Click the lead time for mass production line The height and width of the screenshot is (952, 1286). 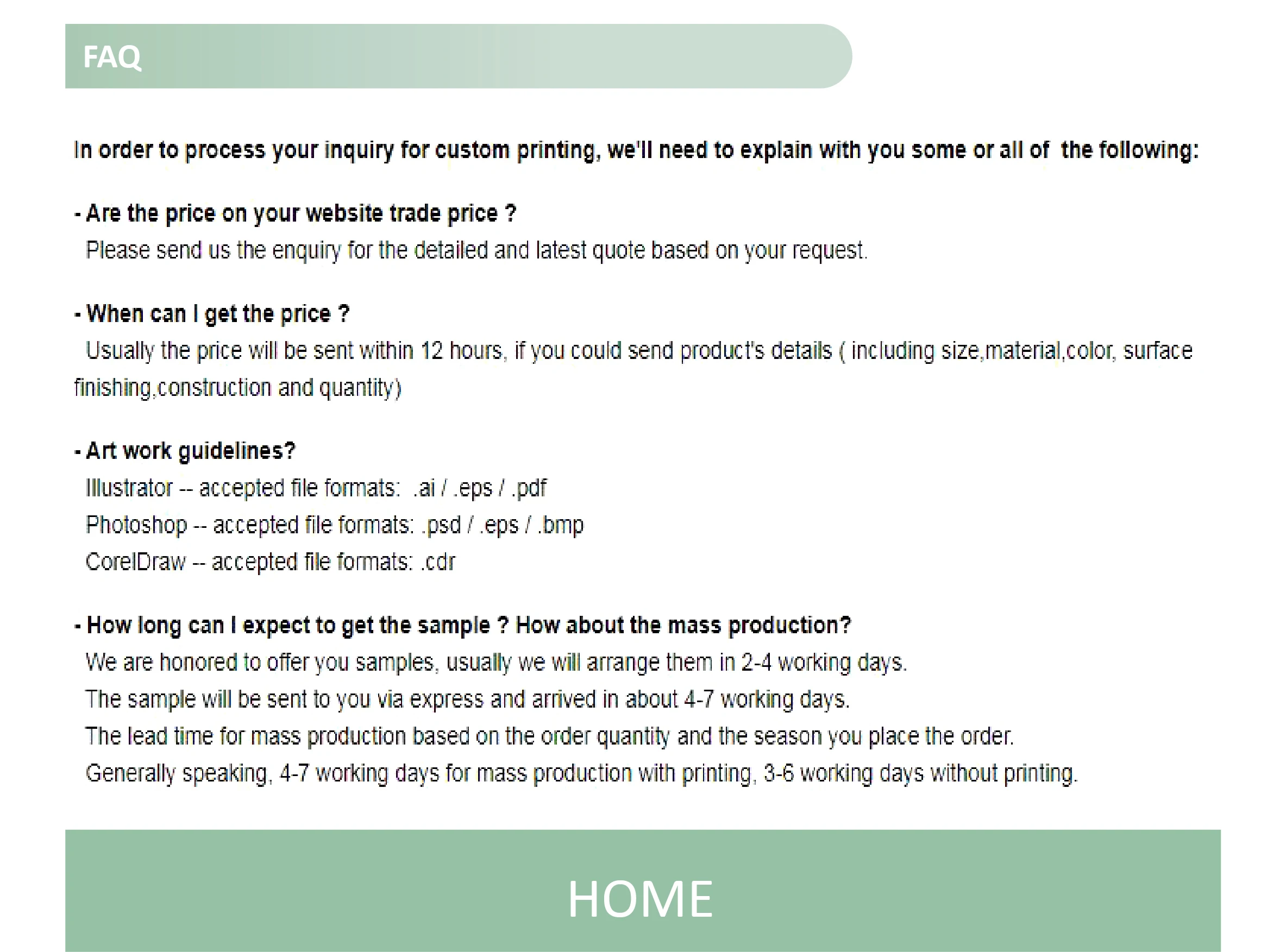click(549, 736)
